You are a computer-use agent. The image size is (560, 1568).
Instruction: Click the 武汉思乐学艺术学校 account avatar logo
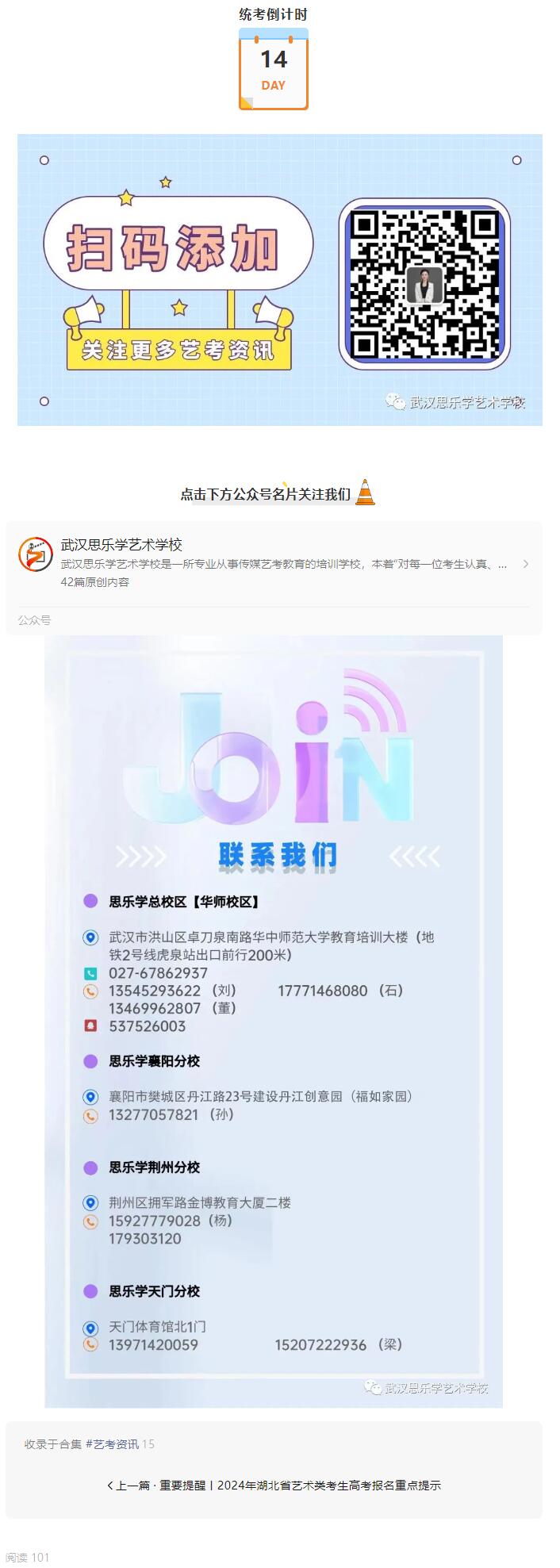[36, 554]
